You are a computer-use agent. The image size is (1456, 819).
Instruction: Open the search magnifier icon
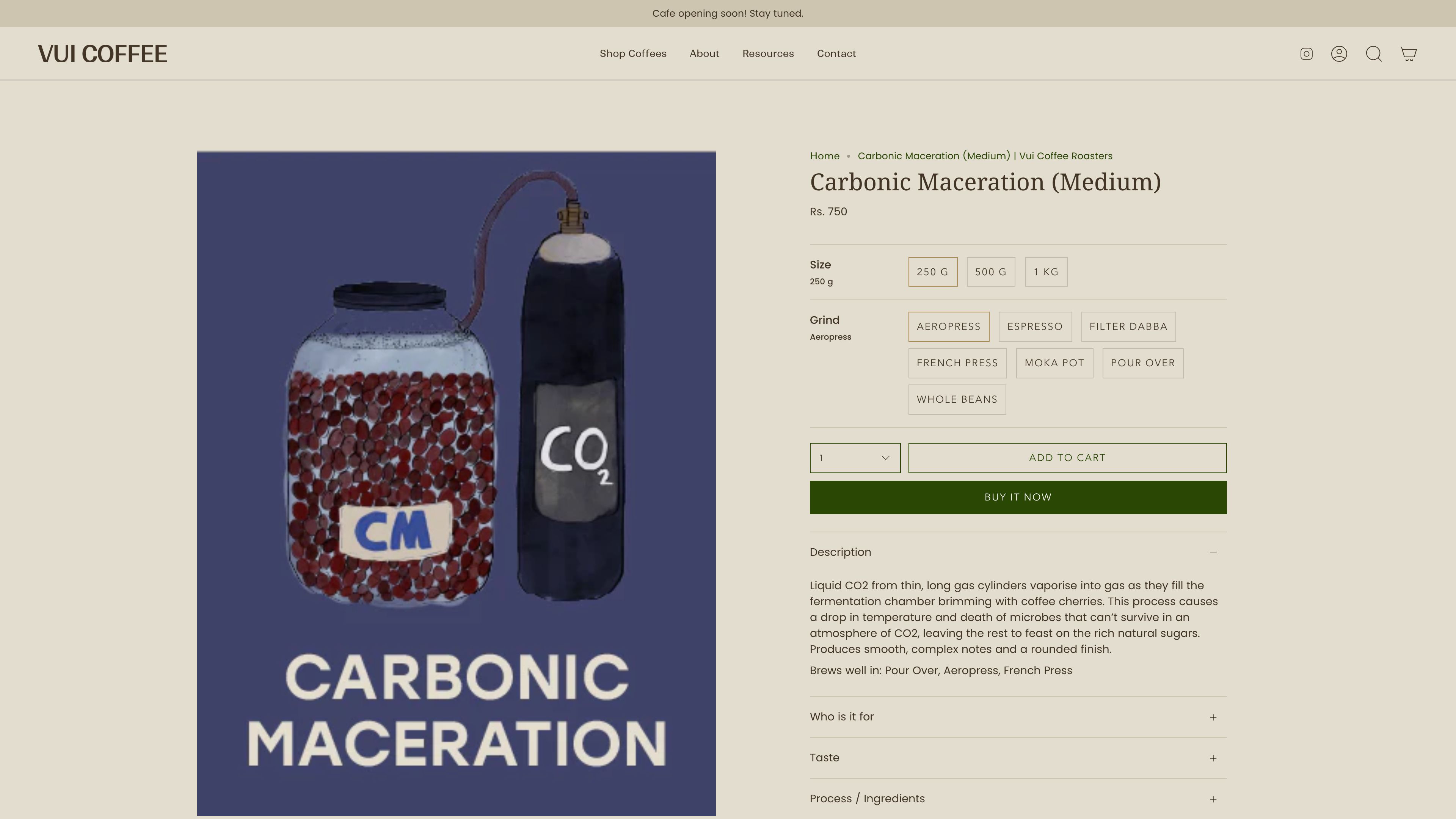1373,54
